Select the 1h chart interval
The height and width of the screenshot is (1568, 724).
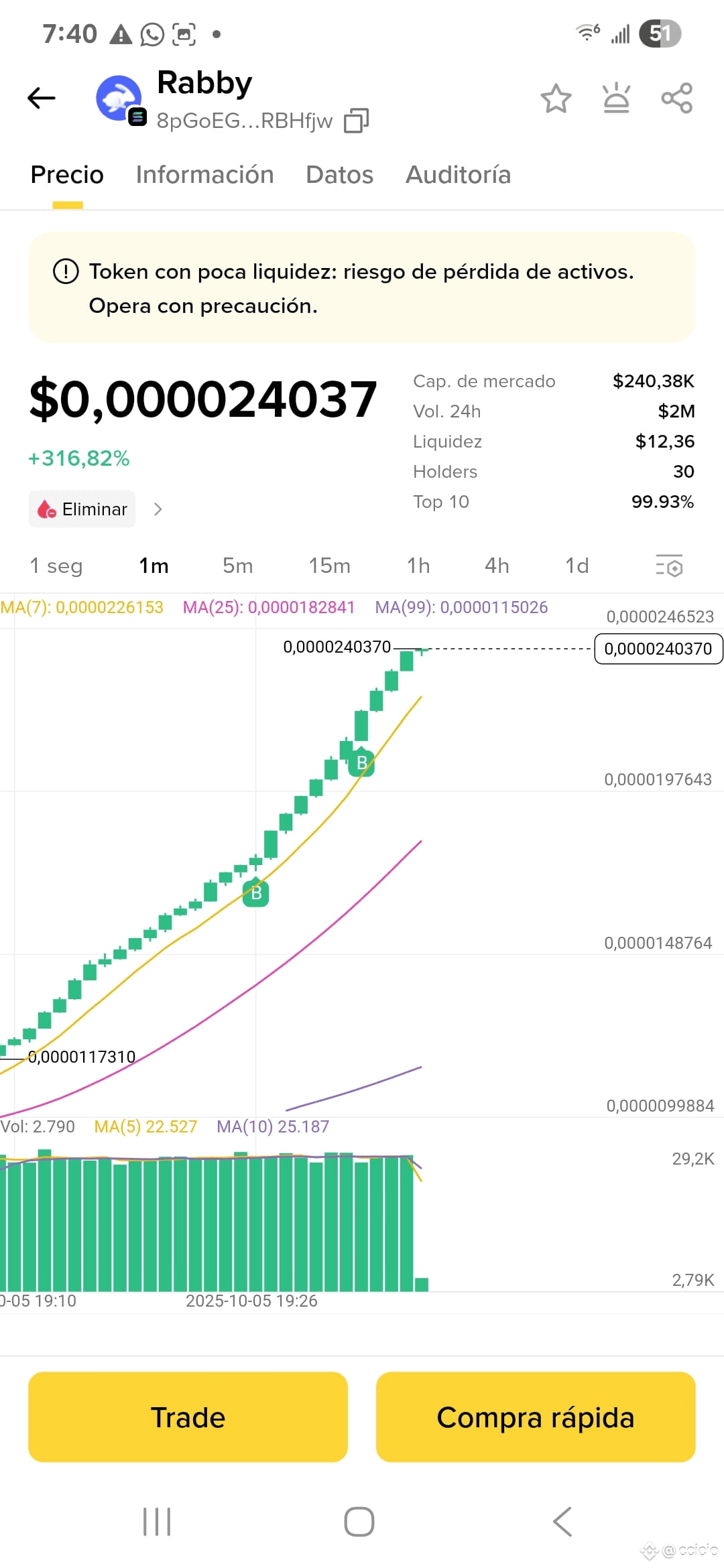pyautogui.click(x=418, y=566)
